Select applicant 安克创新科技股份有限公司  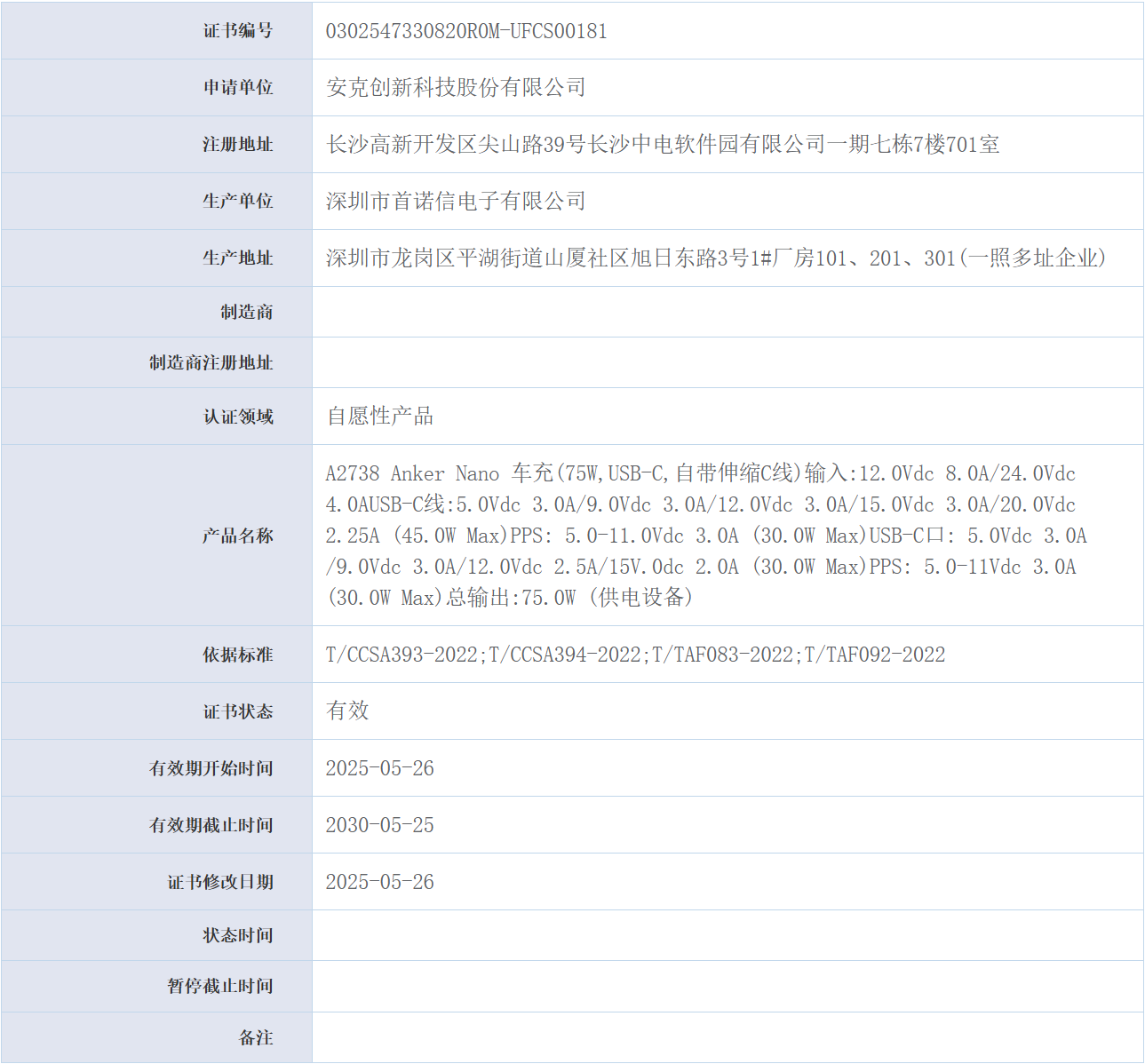[x=456, y=87]
